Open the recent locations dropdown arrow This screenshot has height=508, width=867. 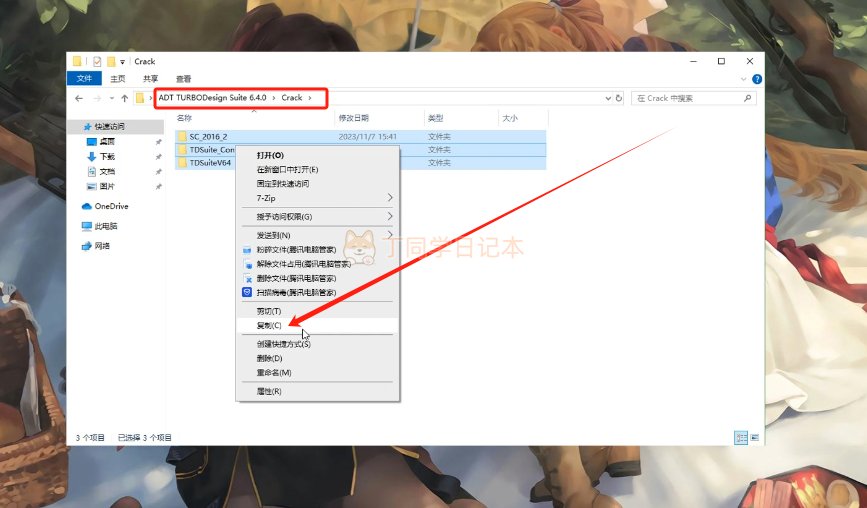pos(111,98)
